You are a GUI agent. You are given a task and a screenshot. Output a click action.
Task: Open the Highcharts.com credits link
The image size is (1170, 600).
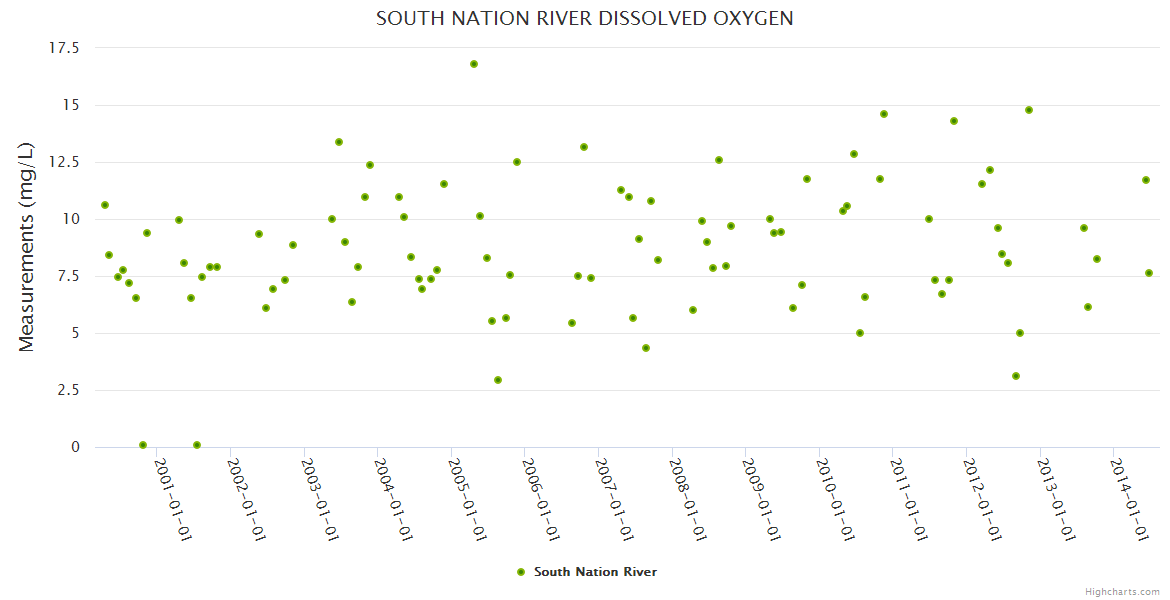(x=1122, y=591)
